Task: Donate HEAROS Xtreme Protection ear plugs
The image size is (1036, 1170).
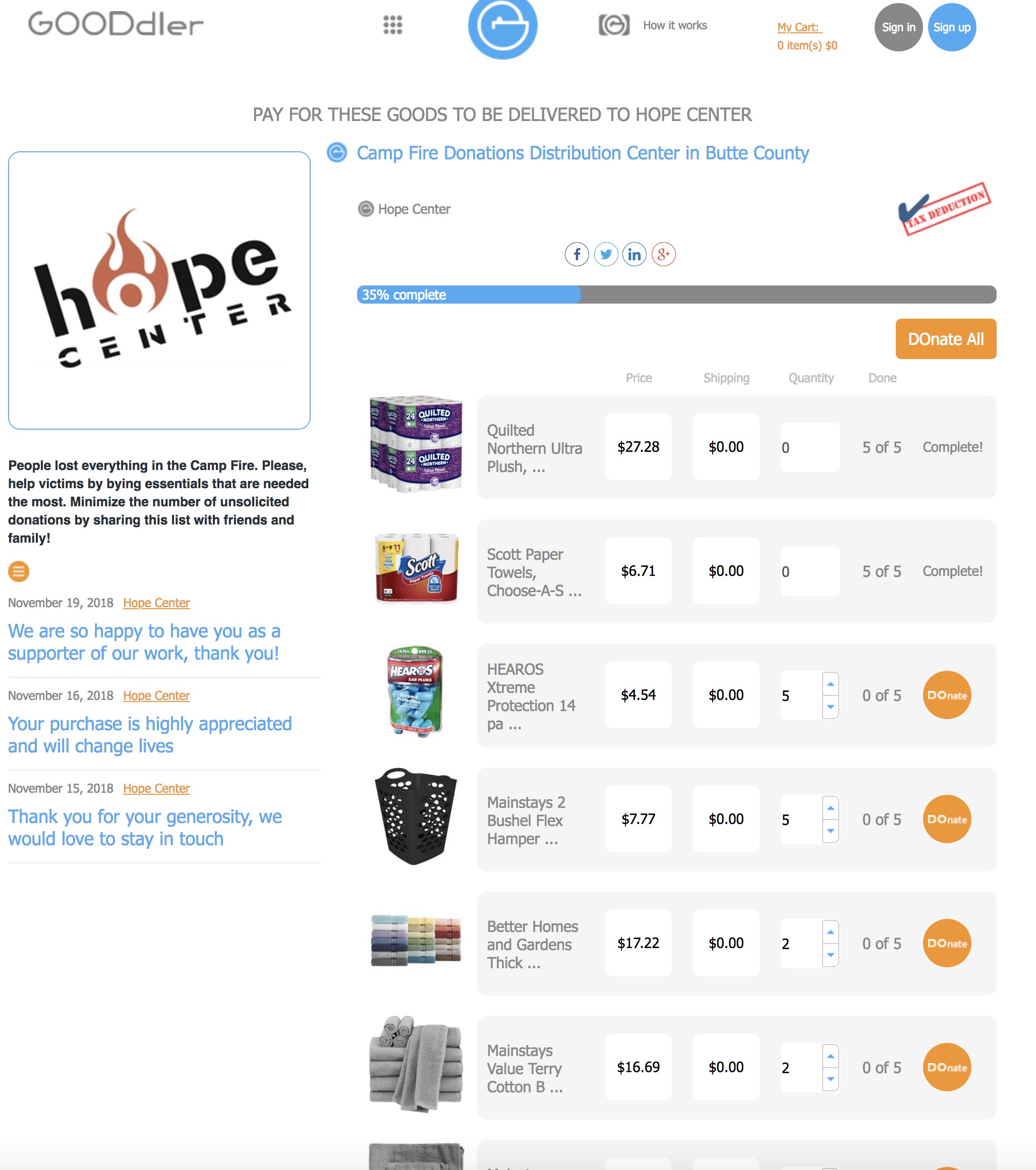Action: coord(947,695)
